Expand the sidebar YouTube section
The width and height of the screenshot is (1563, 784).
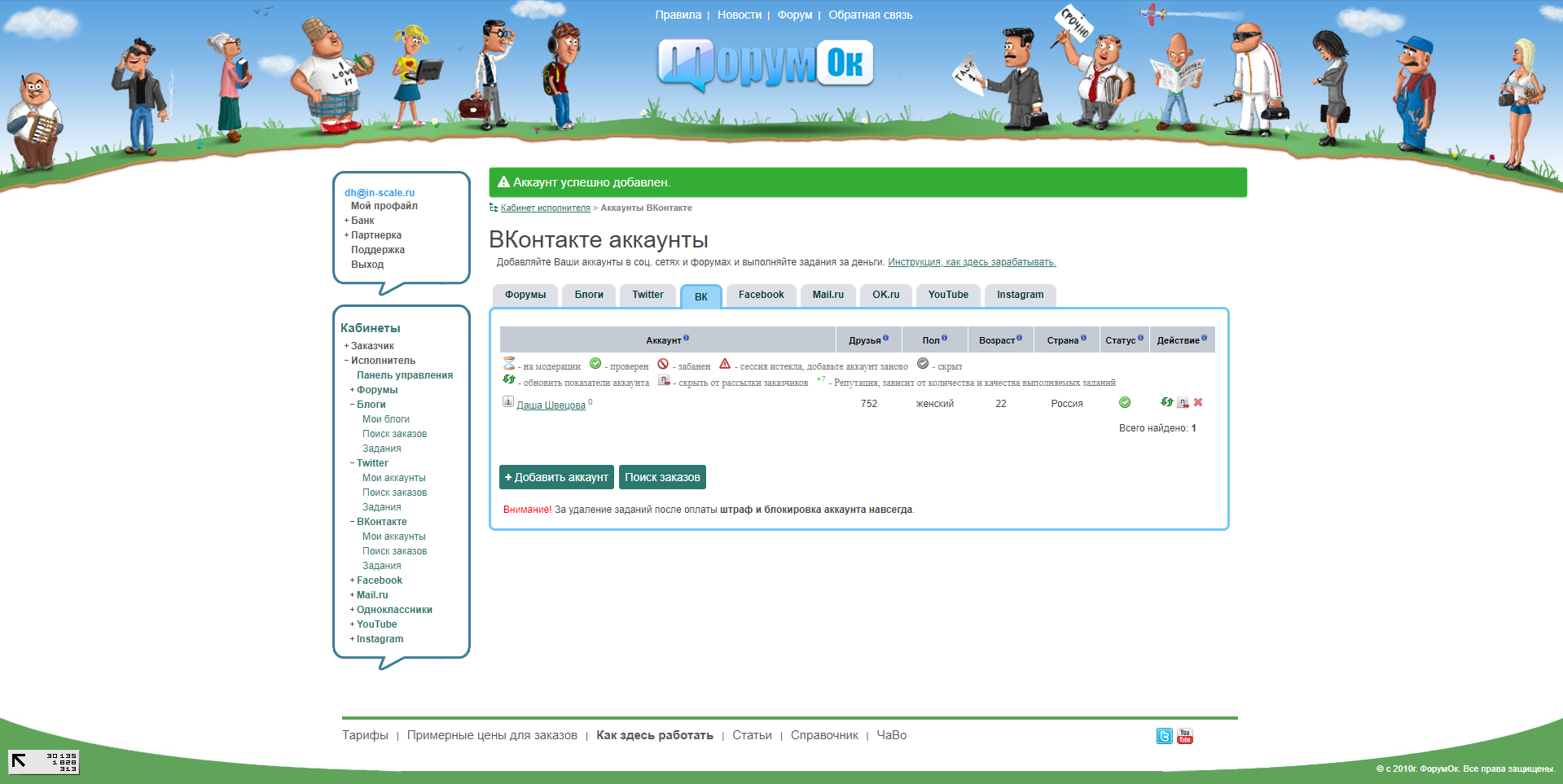pos(352,624)
